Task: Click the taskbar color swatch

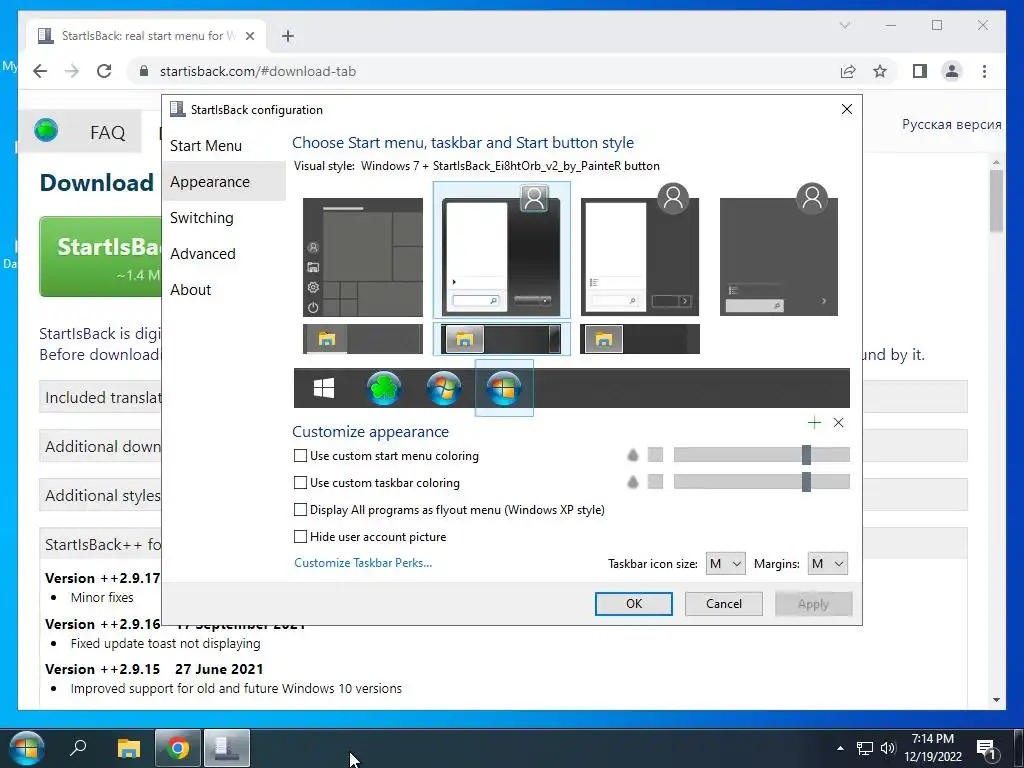Action: pos(655,482)
